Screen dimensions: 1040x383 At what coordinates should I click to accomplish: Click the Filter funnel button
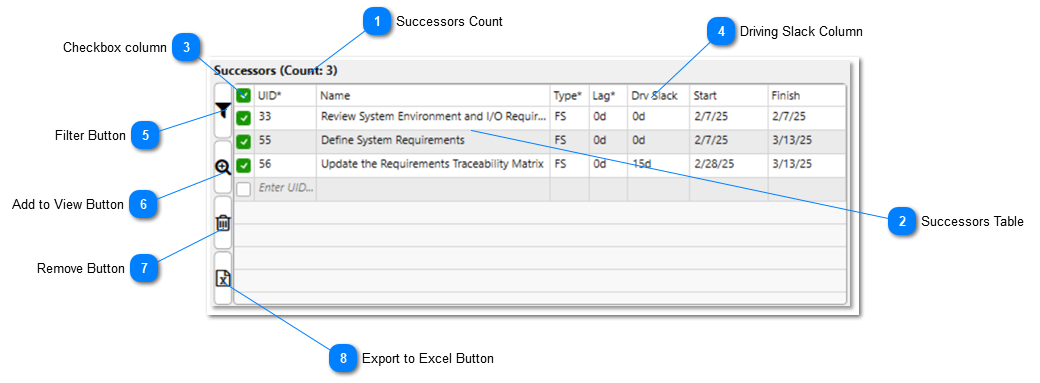pos(224,112)
